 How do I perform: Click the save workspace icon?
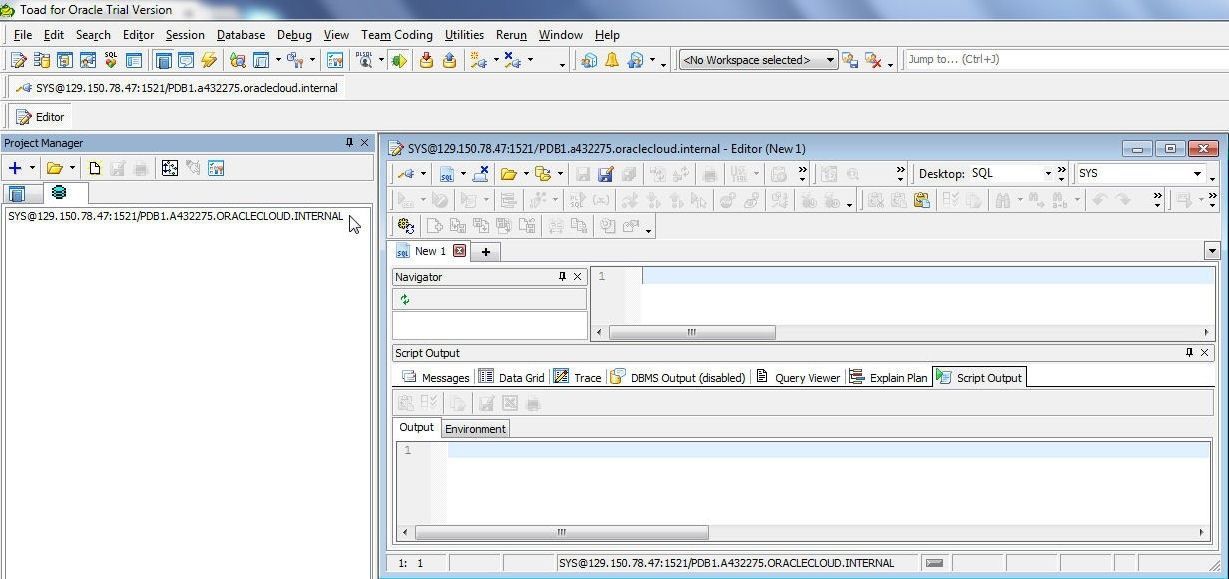point(850,60)
